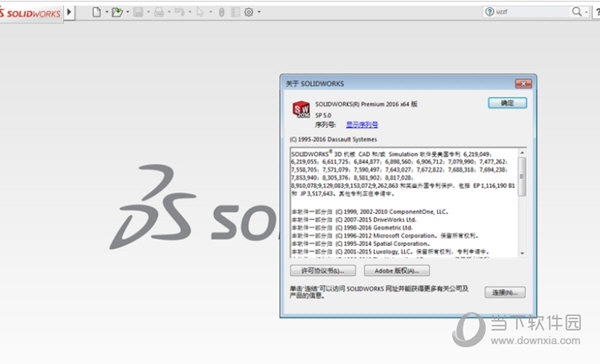Click the Undo icon
This screenshot has width=600, height=364.
coord(179,12)
